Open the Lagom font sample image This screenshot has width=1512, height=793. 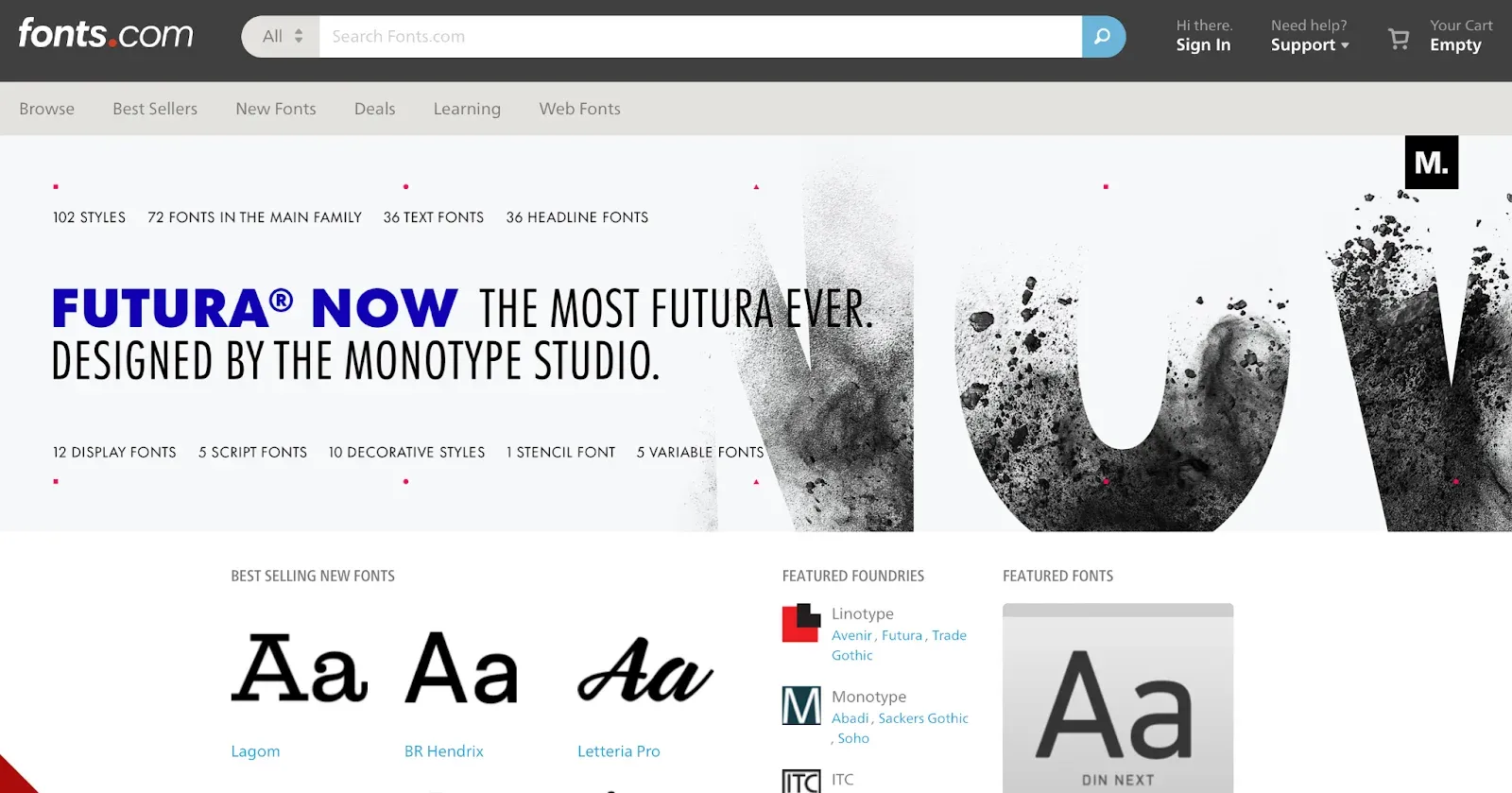[x=299, y=668]
